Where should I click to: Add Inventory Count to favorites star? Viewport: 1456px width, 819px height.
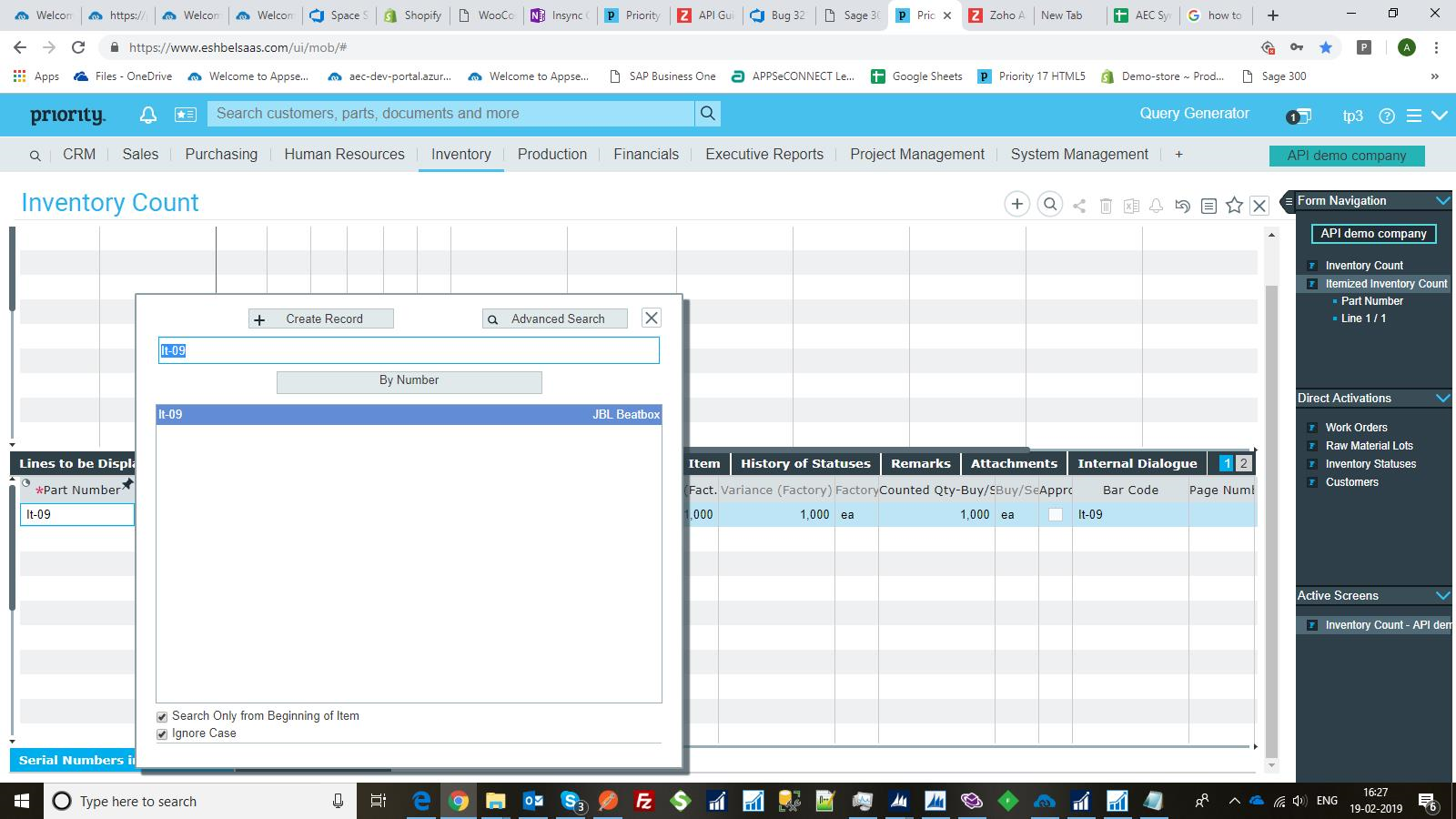click(1234, 206)
